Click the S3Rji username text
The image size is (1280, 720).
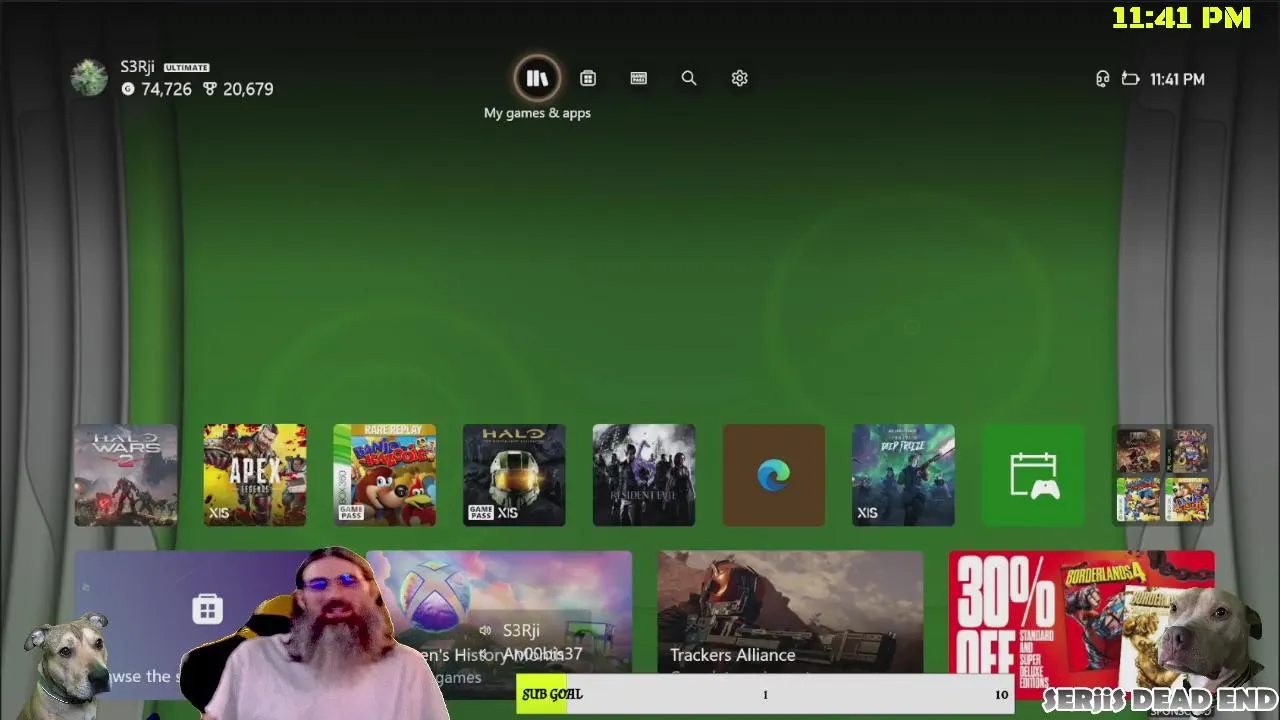[x=137, y=67]
